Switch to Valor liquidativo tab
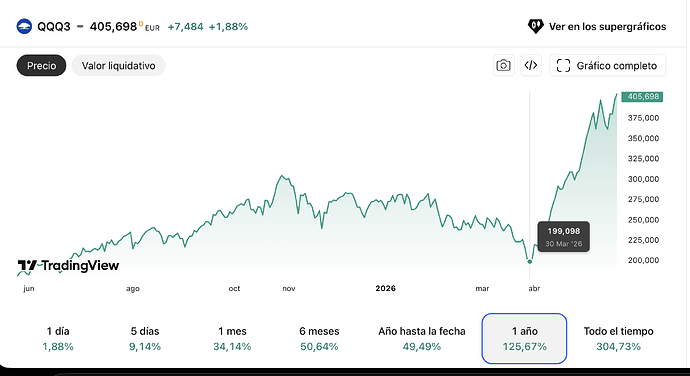 coord(118,66)
